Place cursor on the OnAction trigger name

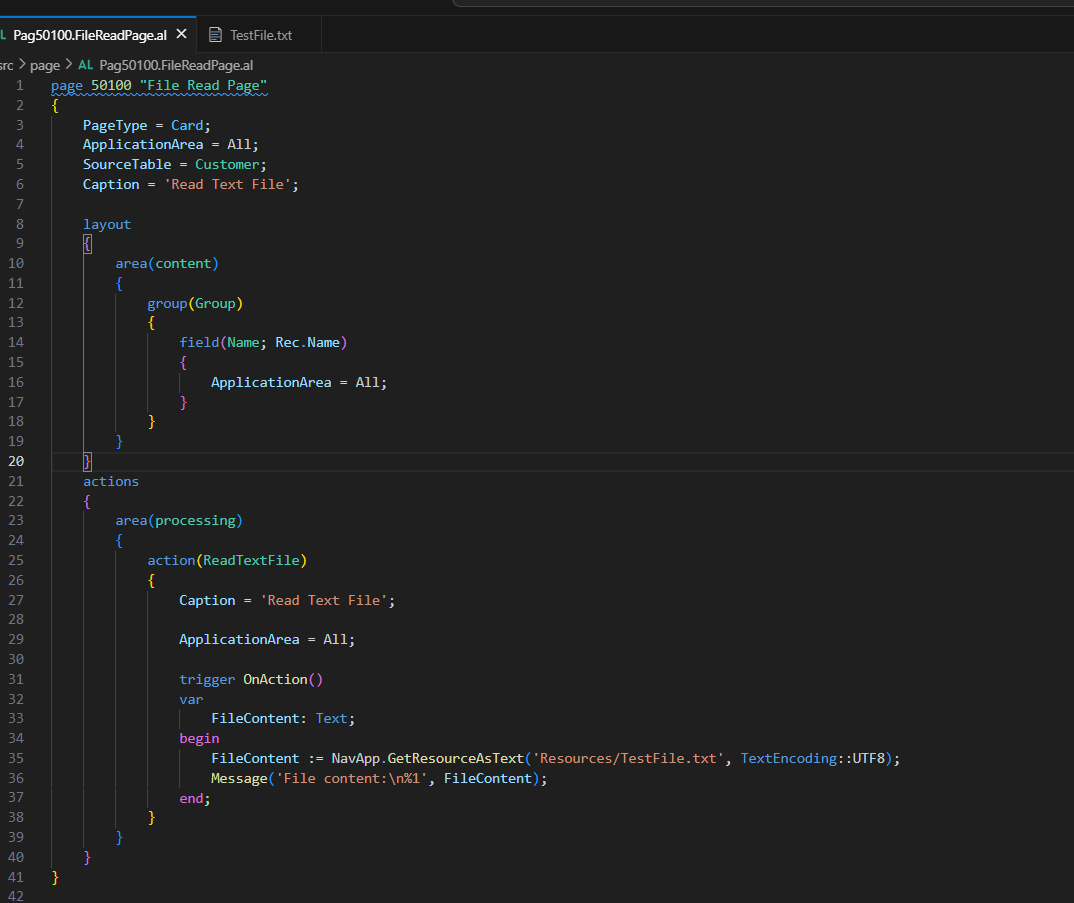(275, 679)
